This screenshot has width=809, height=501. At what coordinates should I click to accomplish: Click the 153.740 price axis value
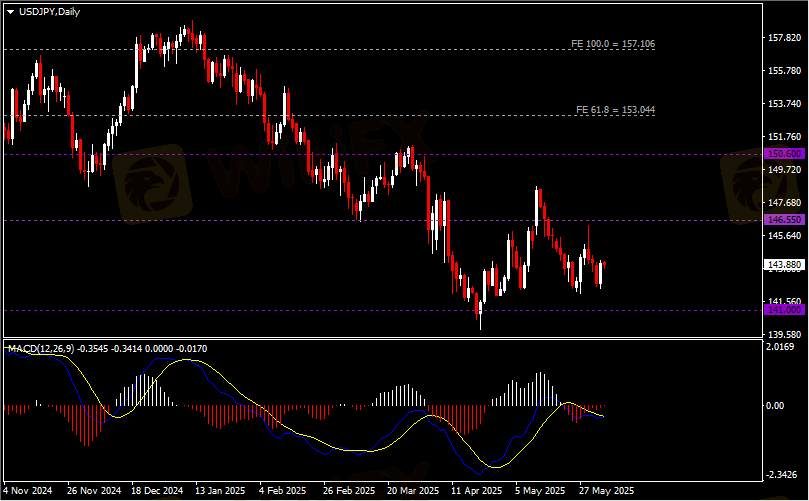point(785,104)
